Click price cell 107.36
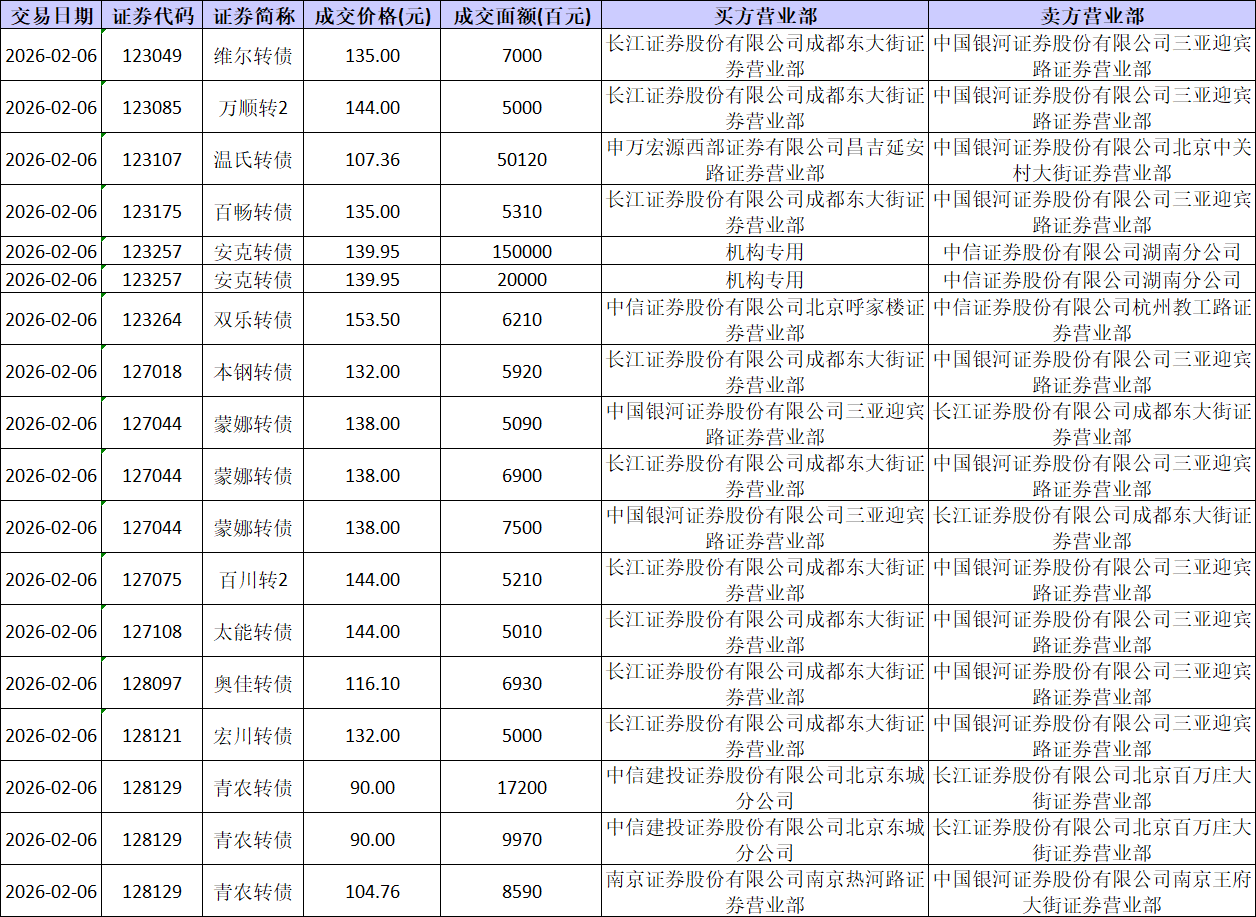 pyautogui.click(x=372, y=160)
